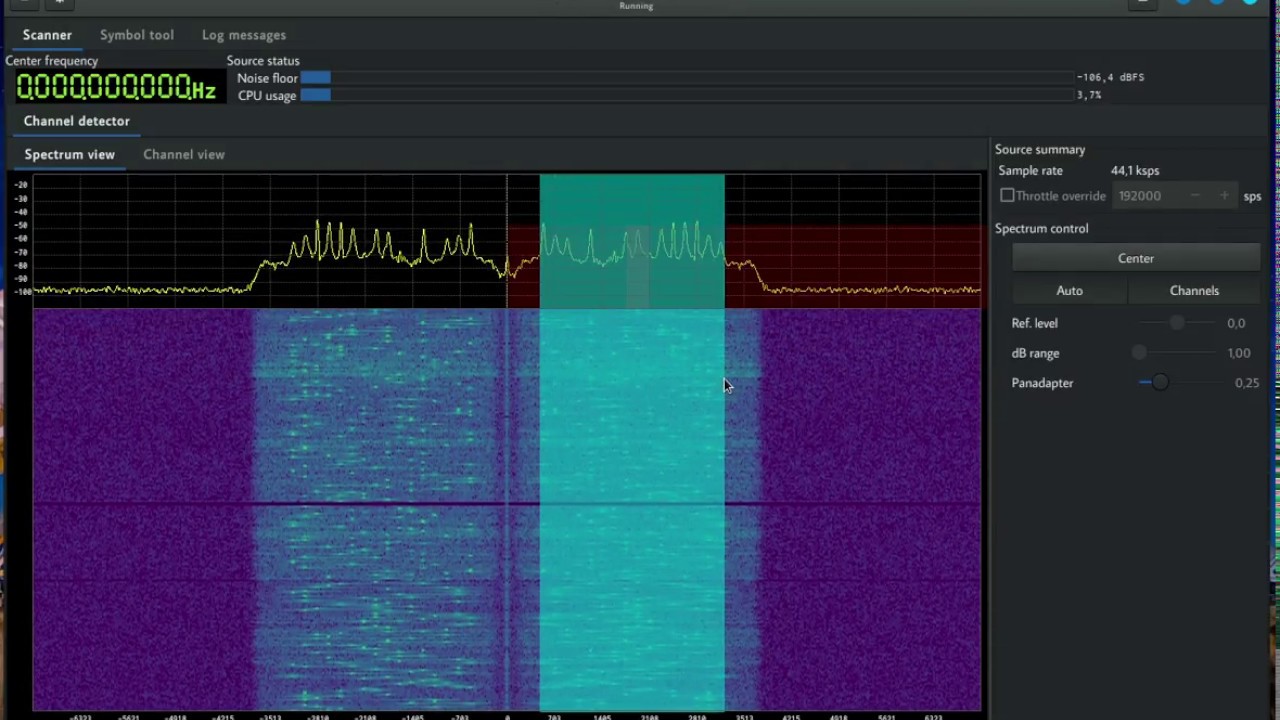The height and width of the screenshot is (720, 1280).
Task: Click the 44,1 ksps sample rate value
Action: coord(1135,171)
